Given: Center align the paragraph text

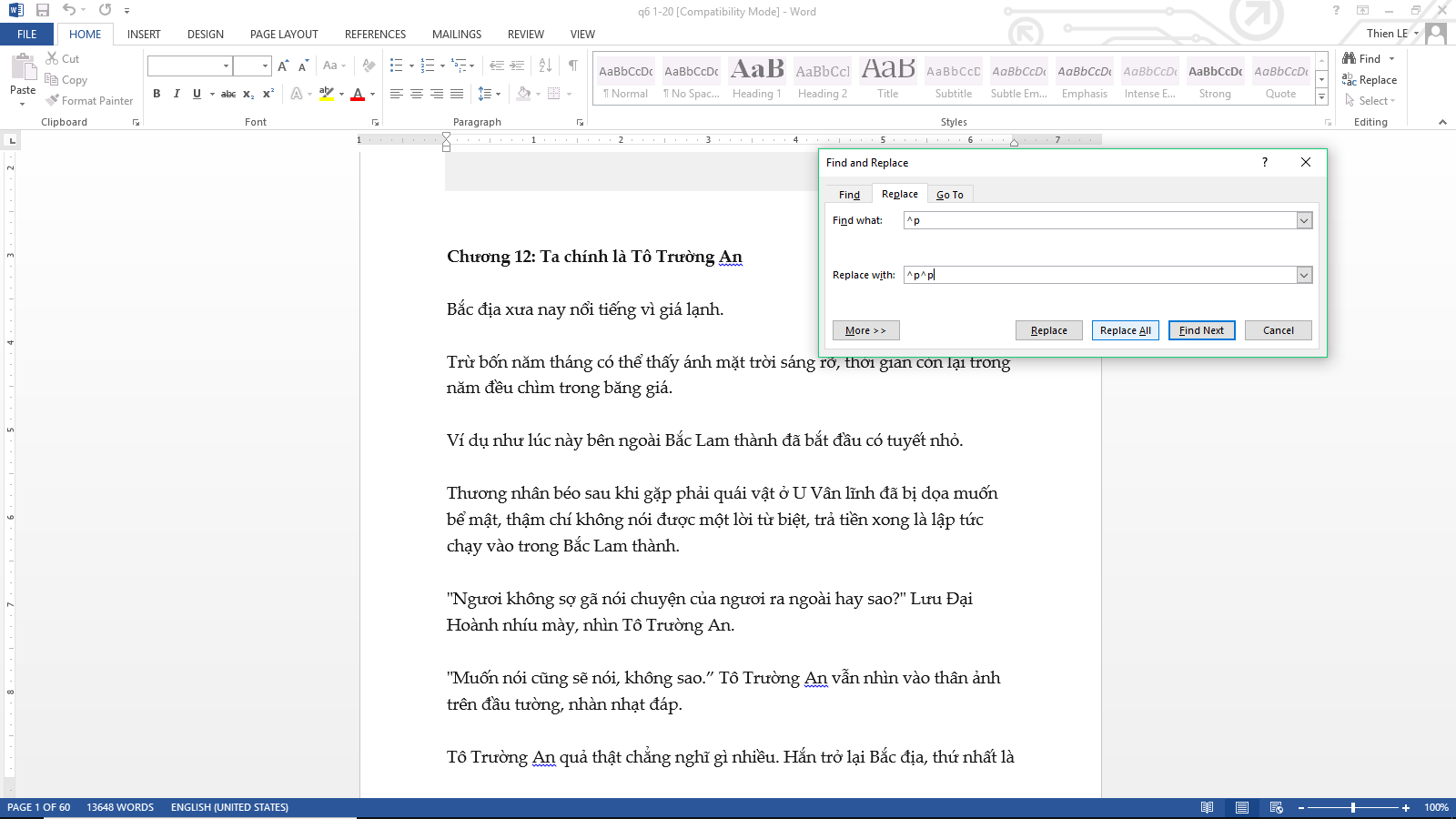Looking at the screenshot, I should click(x=417, y=94).
